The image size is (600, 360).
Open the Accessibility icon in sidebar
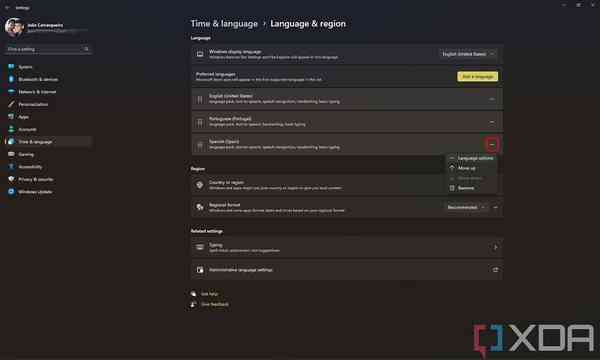coord(11,166)
